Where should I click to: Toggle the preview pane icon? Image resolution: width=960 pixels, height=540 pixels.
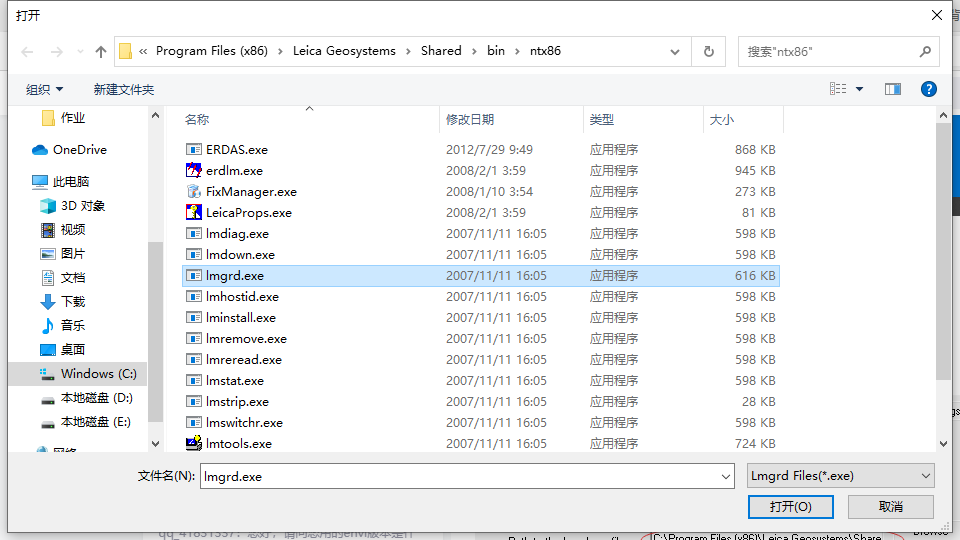click(x=893, y=89)
